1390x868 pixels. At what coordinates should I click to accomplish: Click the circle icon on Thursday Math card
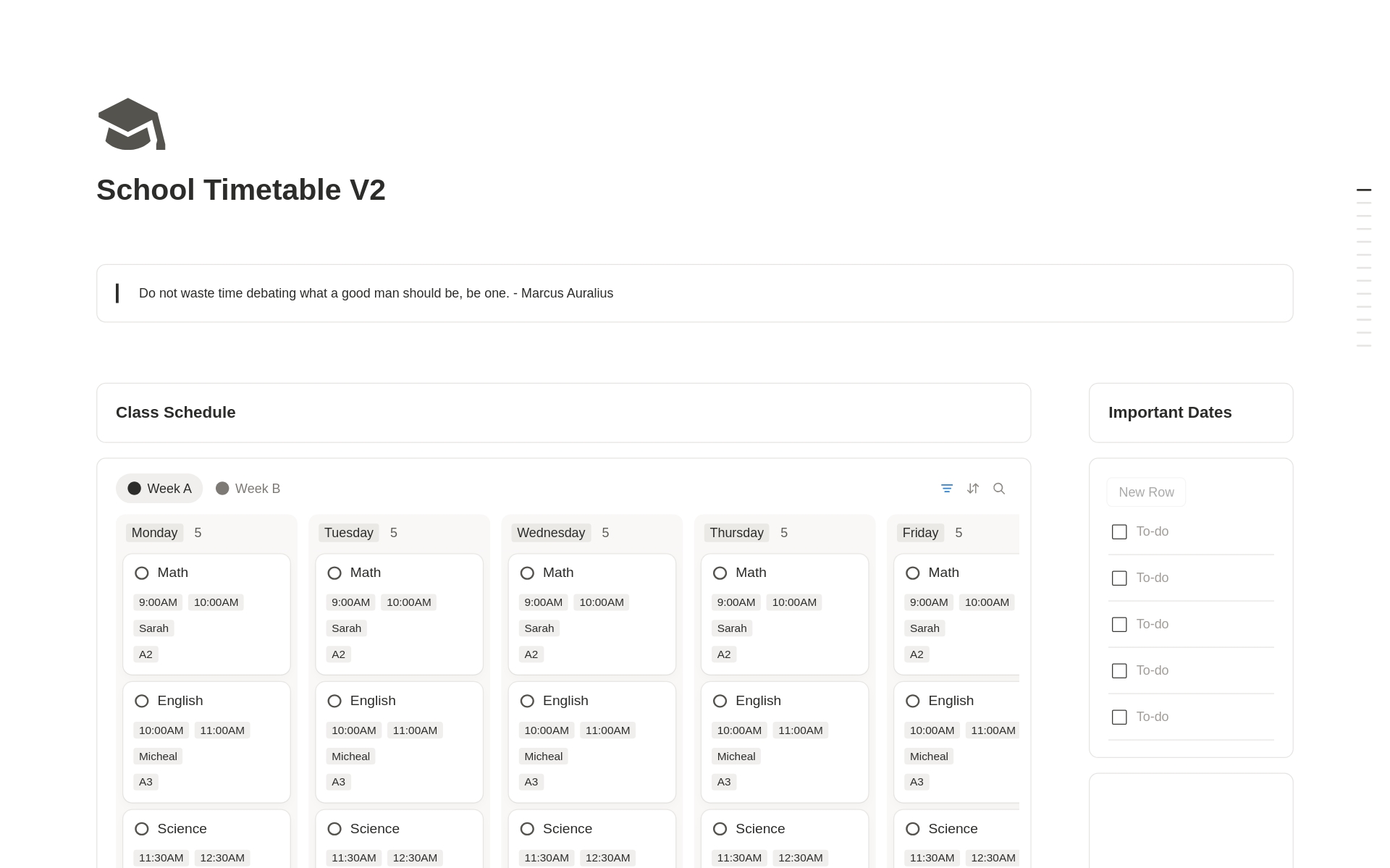(720, 573)
